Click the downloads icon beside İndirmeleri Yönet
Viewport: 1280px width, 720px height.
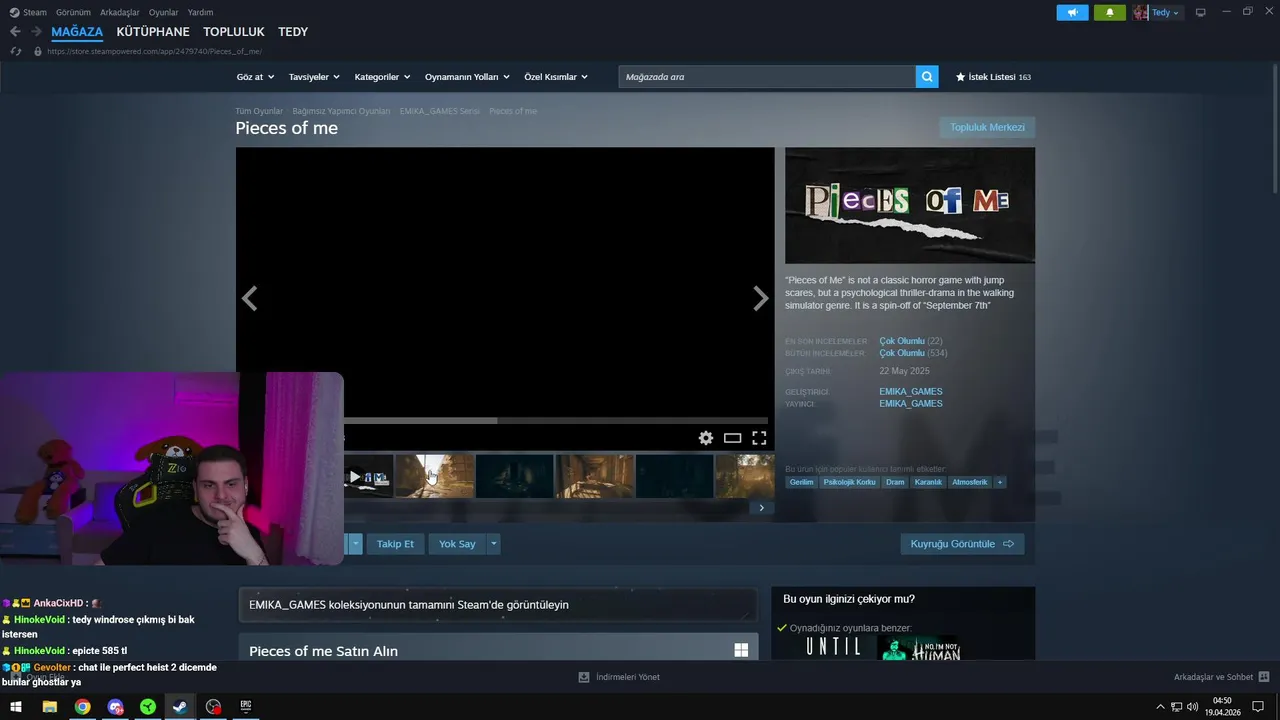(584, 677)
